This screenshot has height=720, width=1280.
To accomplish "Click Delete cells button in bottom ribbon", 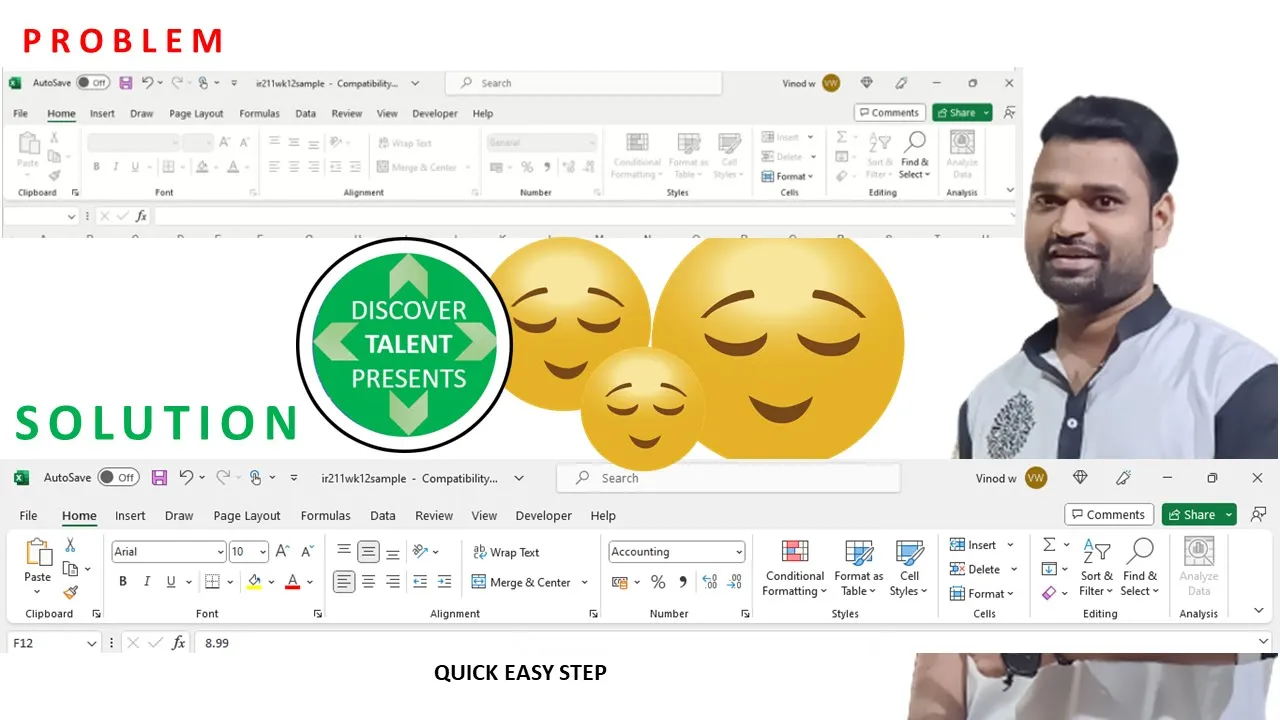I will (x=982, y=569).
